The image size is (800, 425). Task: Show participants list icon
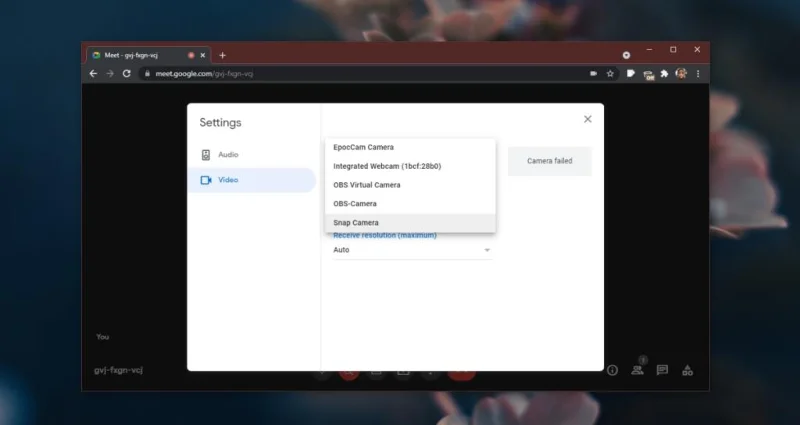(637, 370)
